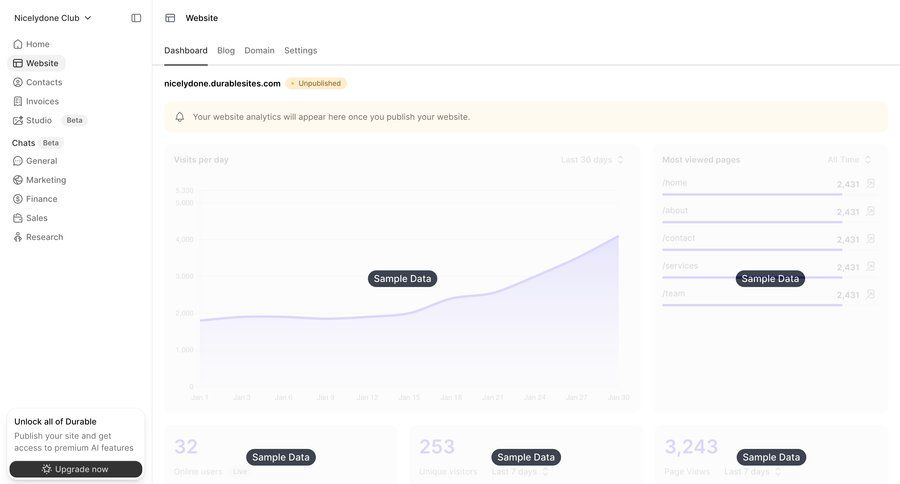Open the external link icon for /contact
Screen dimensions: 900x484
(870, 239)
